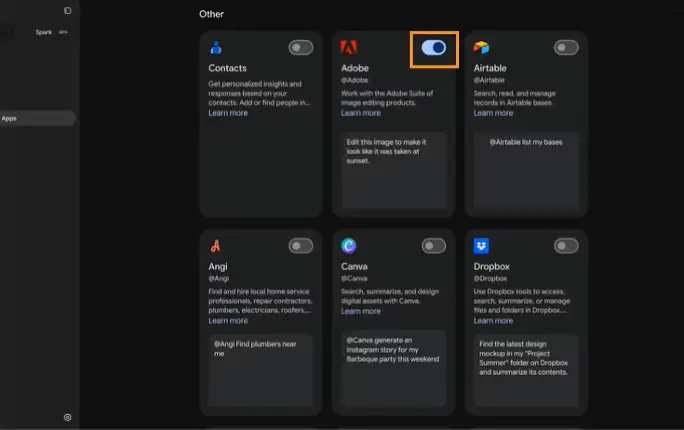Screen dimensions: 684x430
Task: Enable the Airtable app toggle
Action: 566,48
